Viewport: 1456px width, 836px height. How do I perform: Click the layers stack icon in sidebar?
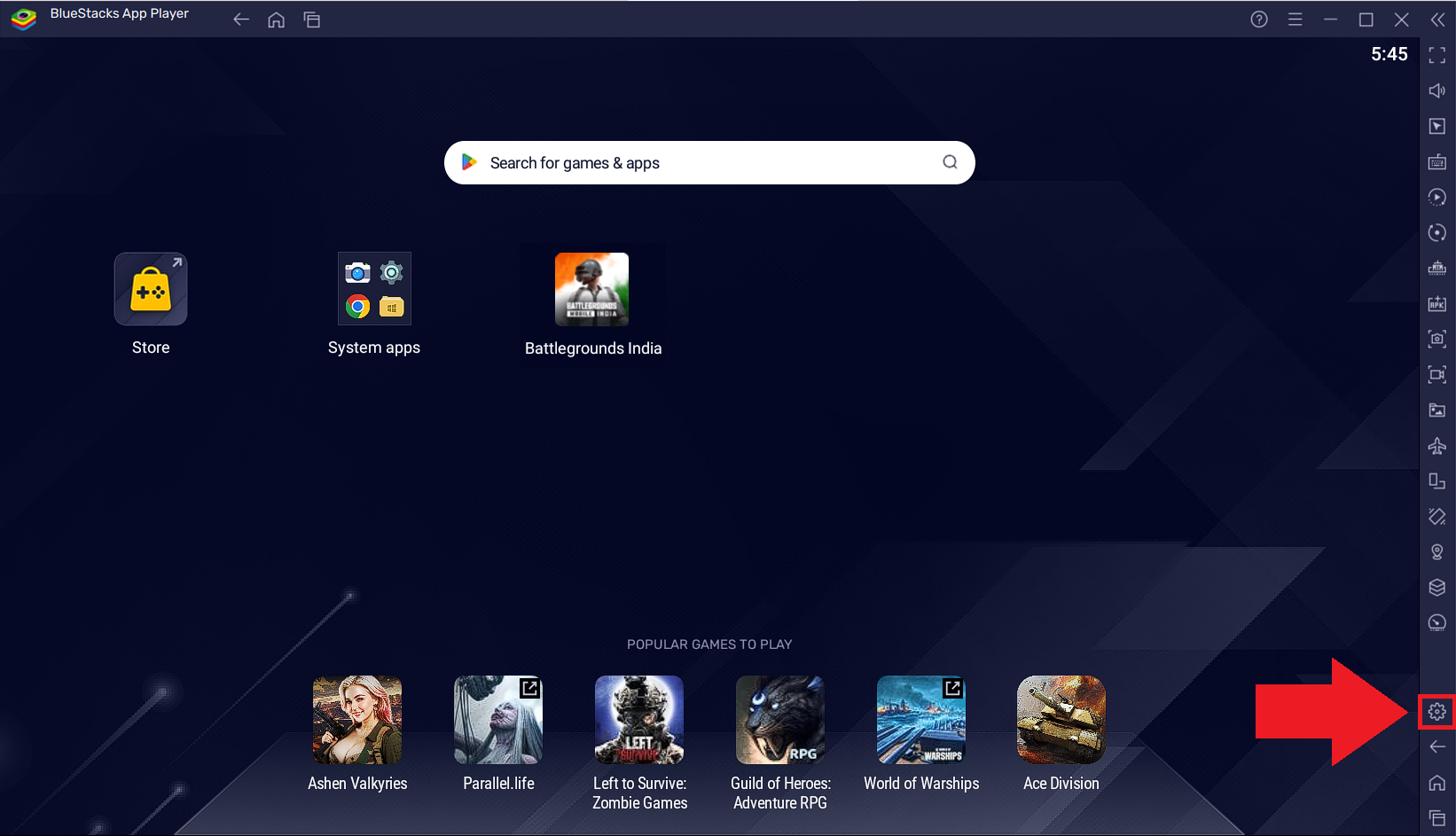pyautogui.click(x=1437, y=587)
